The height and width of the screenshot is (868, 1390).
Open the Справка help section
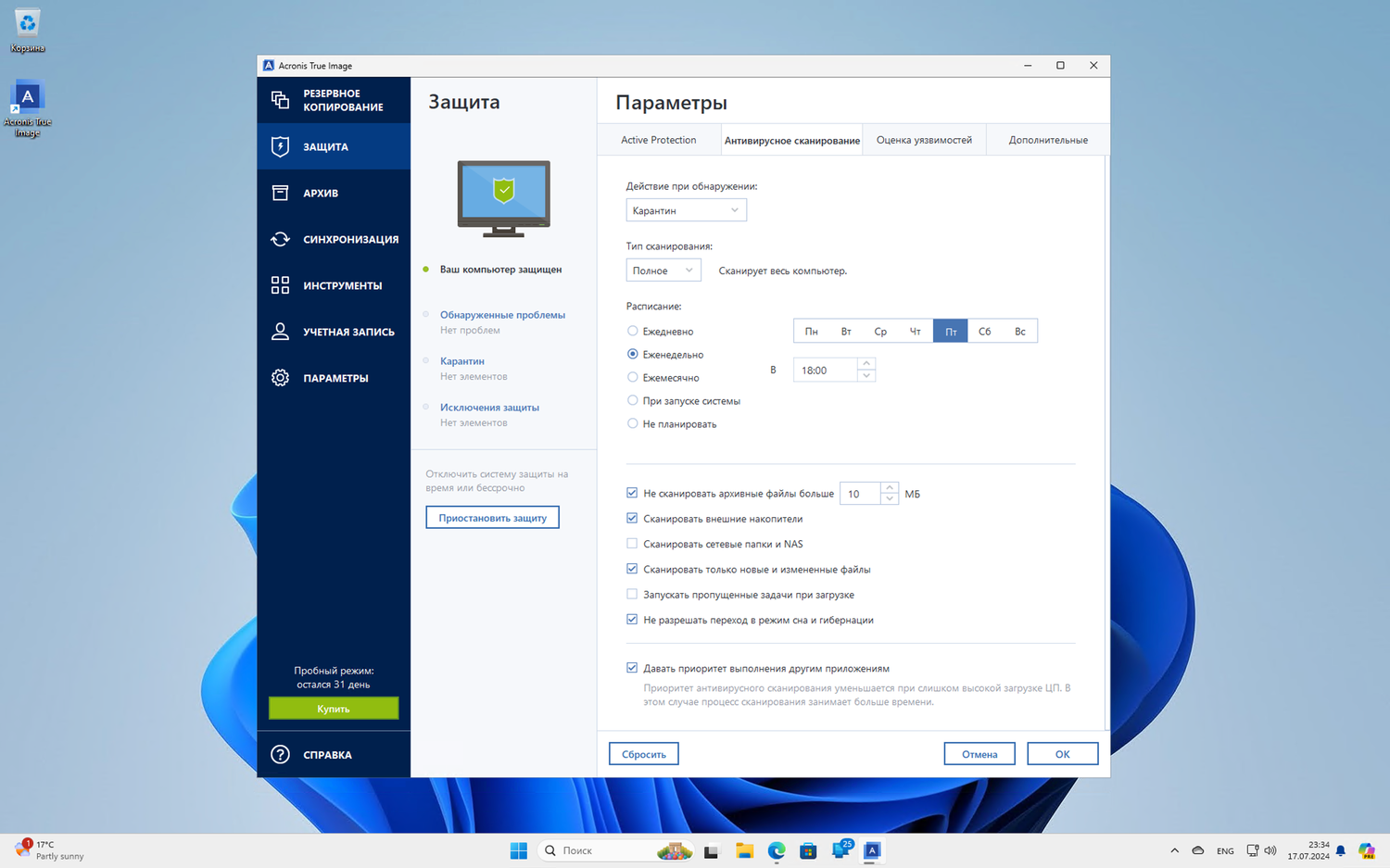334,754
